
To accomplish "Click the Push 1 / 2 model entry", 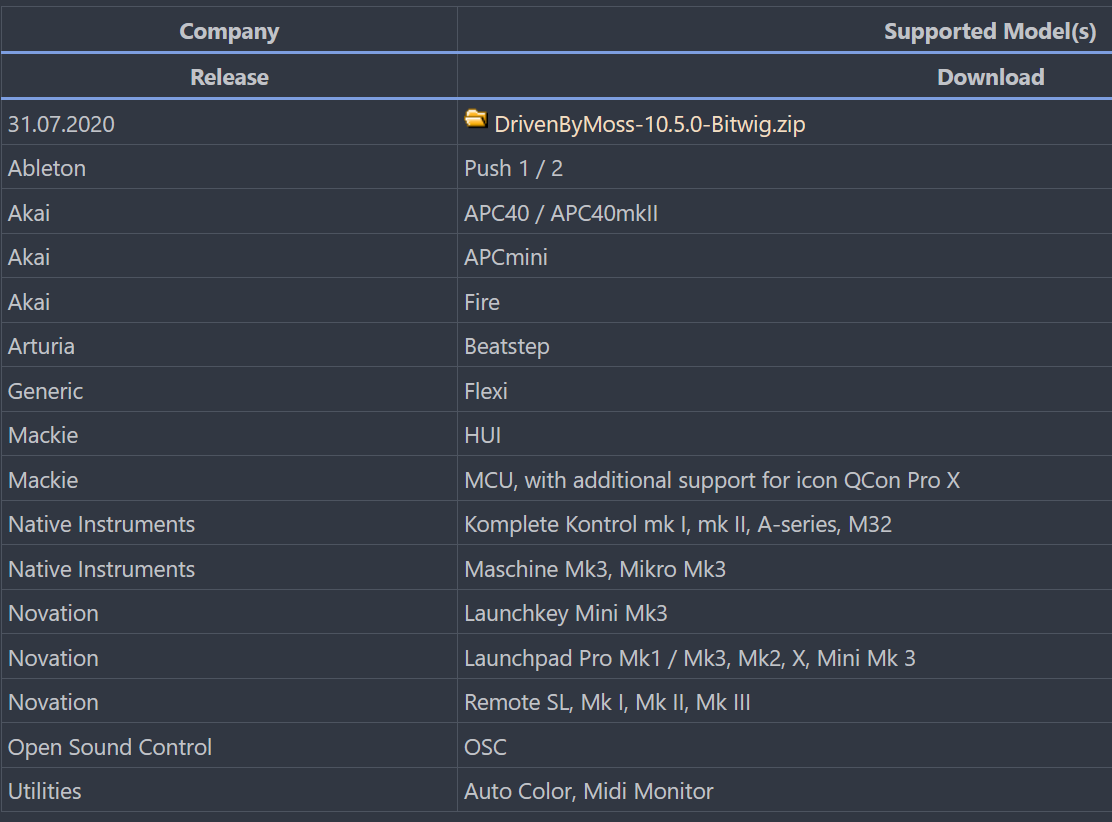I will coord(513,168).
